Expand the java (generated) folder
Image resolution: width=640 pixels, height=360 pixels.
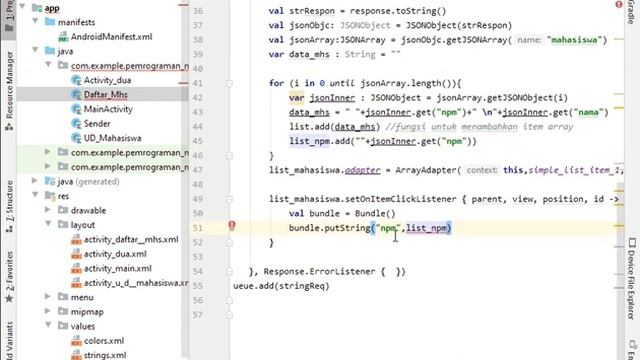[x=36, y=180]
